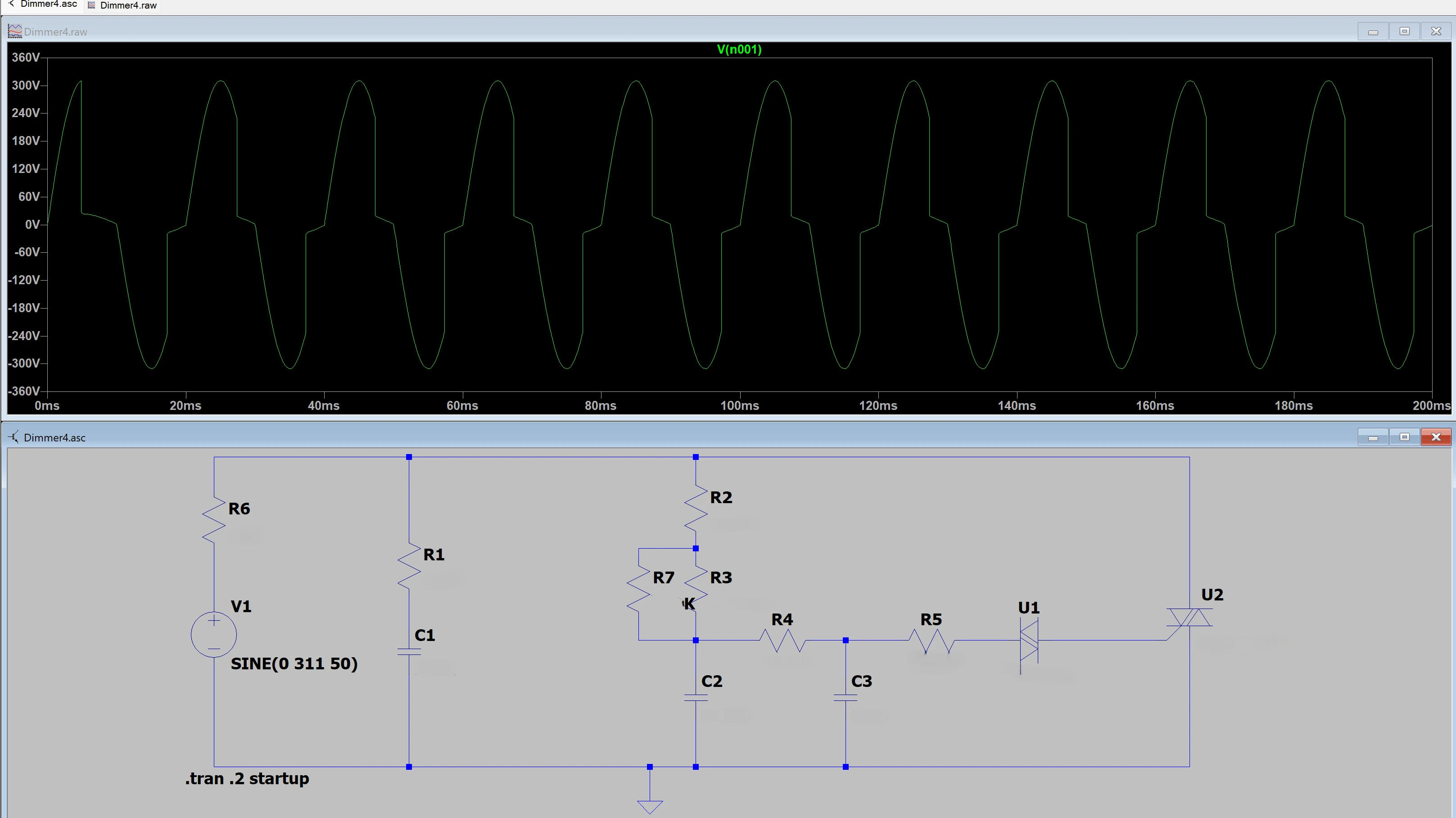Select the ground symbol at the bottom
Viewport: 1456px width, 818px height.
tap(649, 805)
